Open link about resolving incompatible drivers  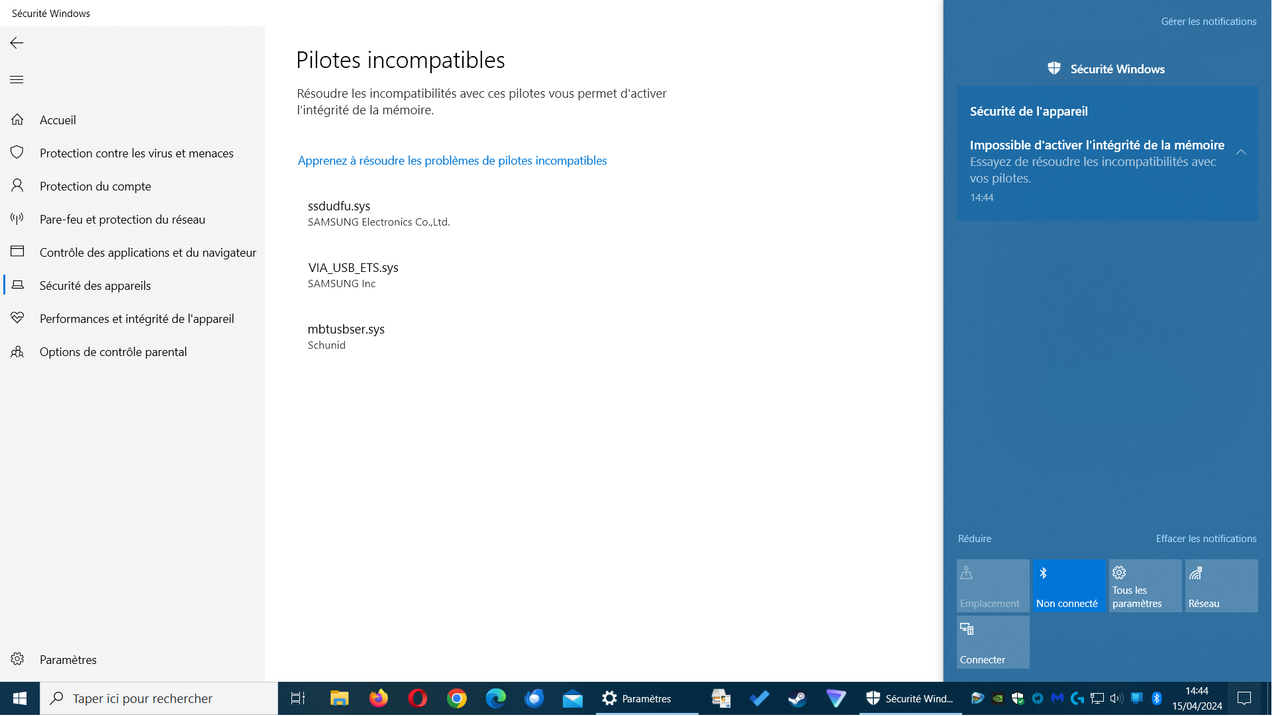(452, 161)
